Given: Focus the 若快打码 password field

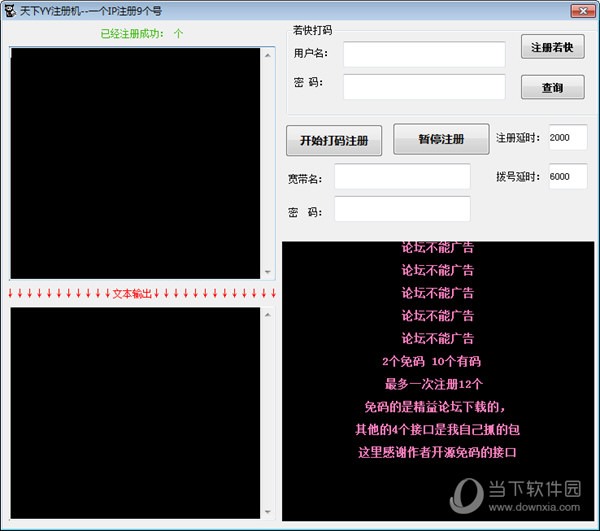Looking at the screenshot, I should click(424, 87).
